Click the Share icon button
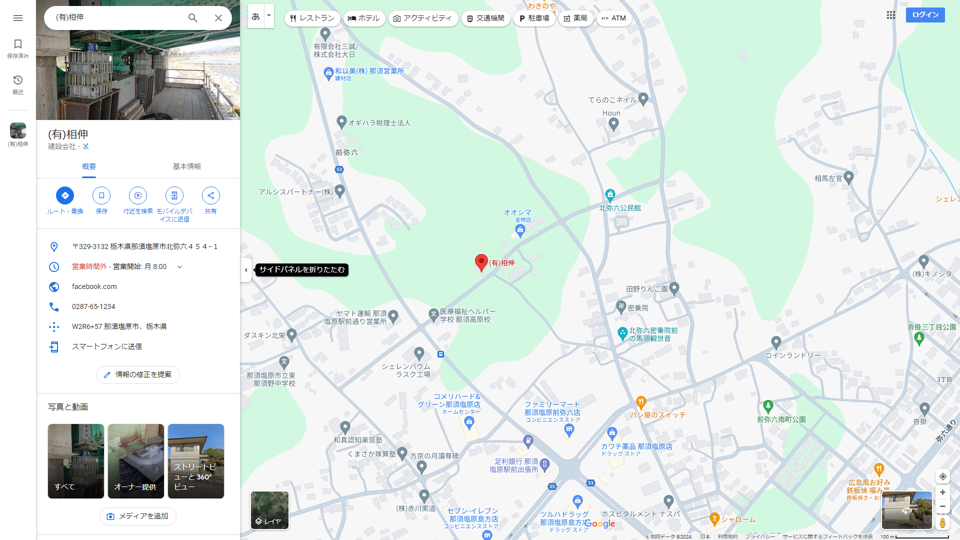 pyautogui.click(x=210, y=196)
